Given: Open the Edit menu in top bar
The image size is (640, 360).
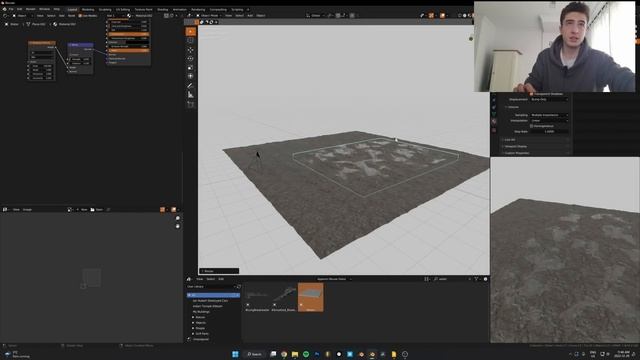Looking at the screenshot, I should [x=19, y=9].
